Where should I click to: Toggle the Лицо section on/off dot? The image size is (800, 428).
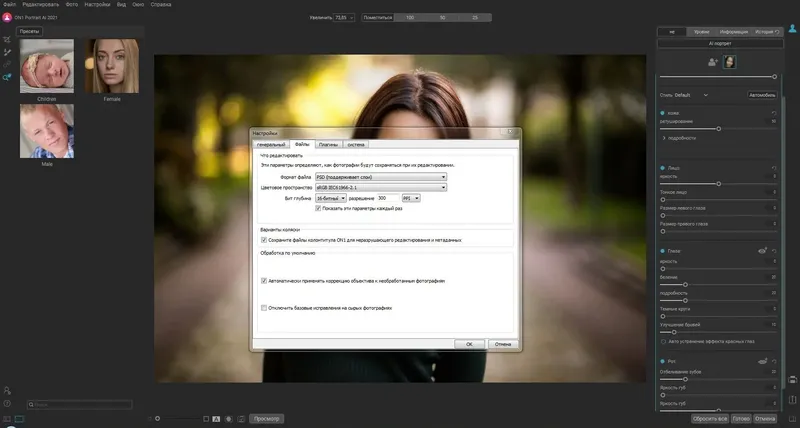[662, 168]
